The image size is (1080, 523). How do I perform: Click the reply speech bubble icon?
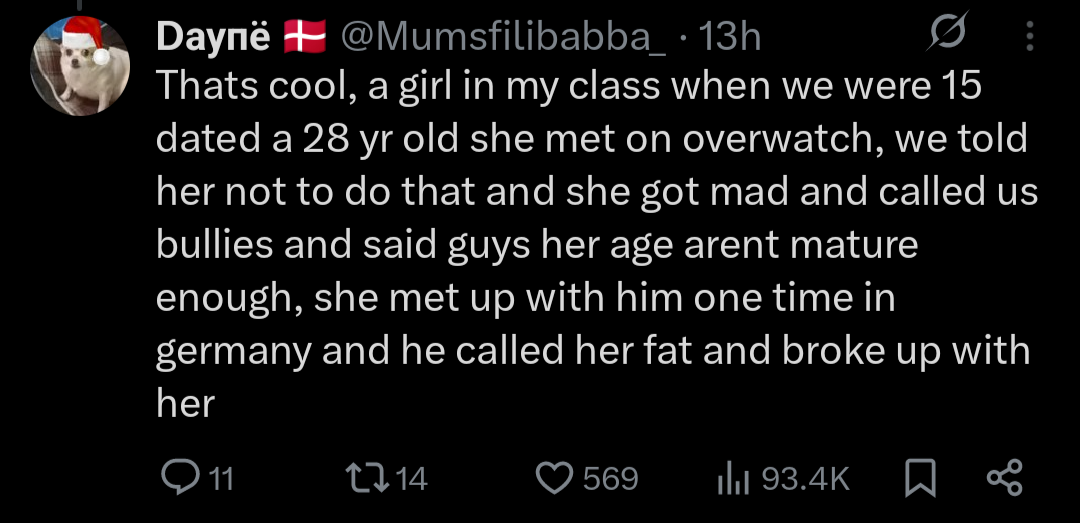coord(180,478)
